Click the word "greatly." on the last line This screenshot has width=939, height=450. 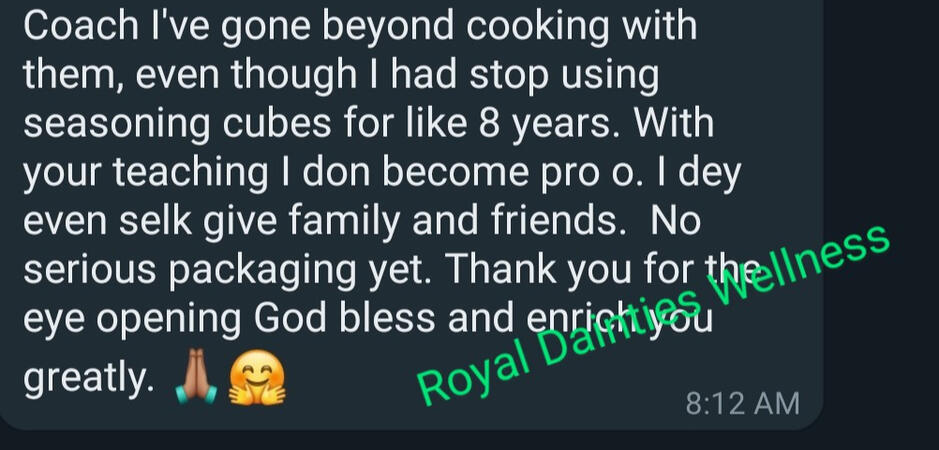[x=89, y=380]
